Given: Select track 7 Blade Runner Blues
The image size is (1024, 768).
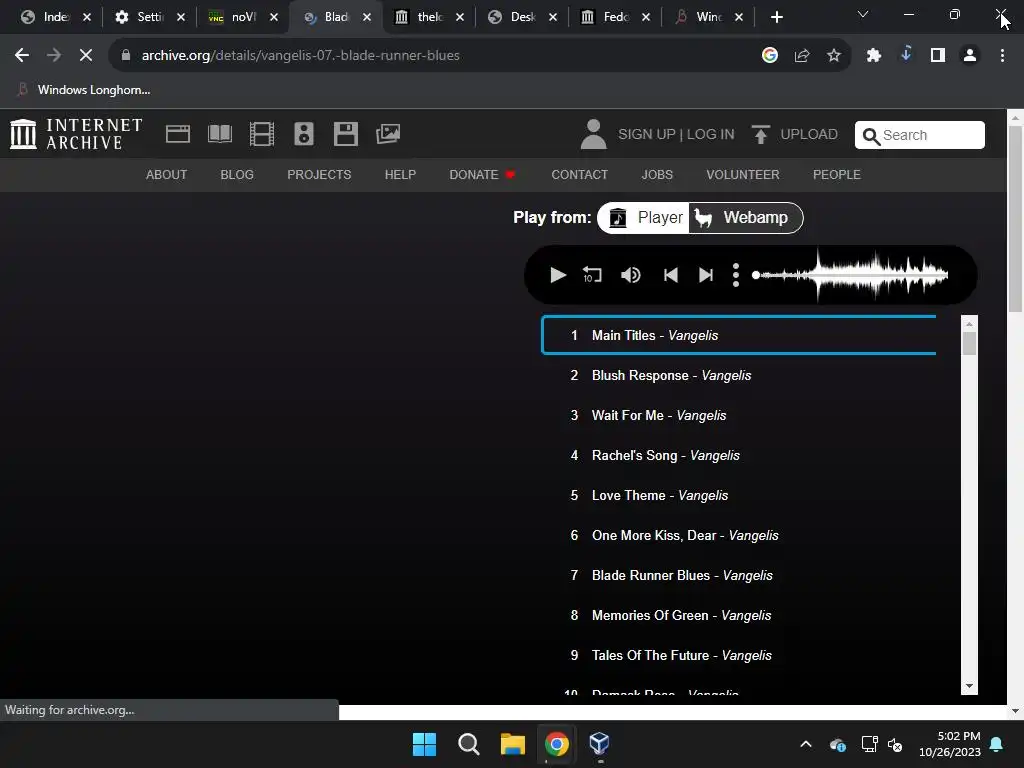Looking at the screenshot, I should pos(739,575).
